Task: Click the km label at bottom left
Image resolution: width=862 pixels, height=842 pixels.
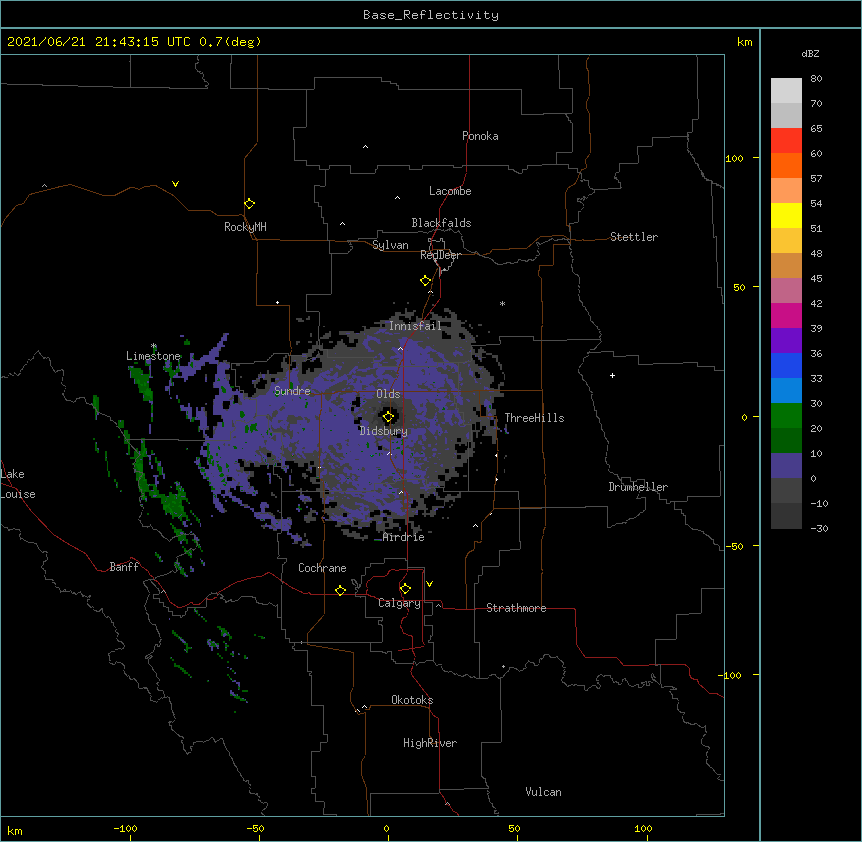Action: coord(14,831)
